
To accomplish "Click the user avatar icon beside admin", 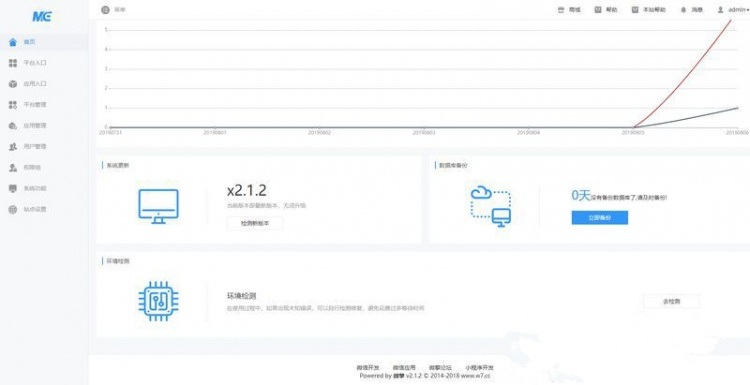I will tap(720, 10).
